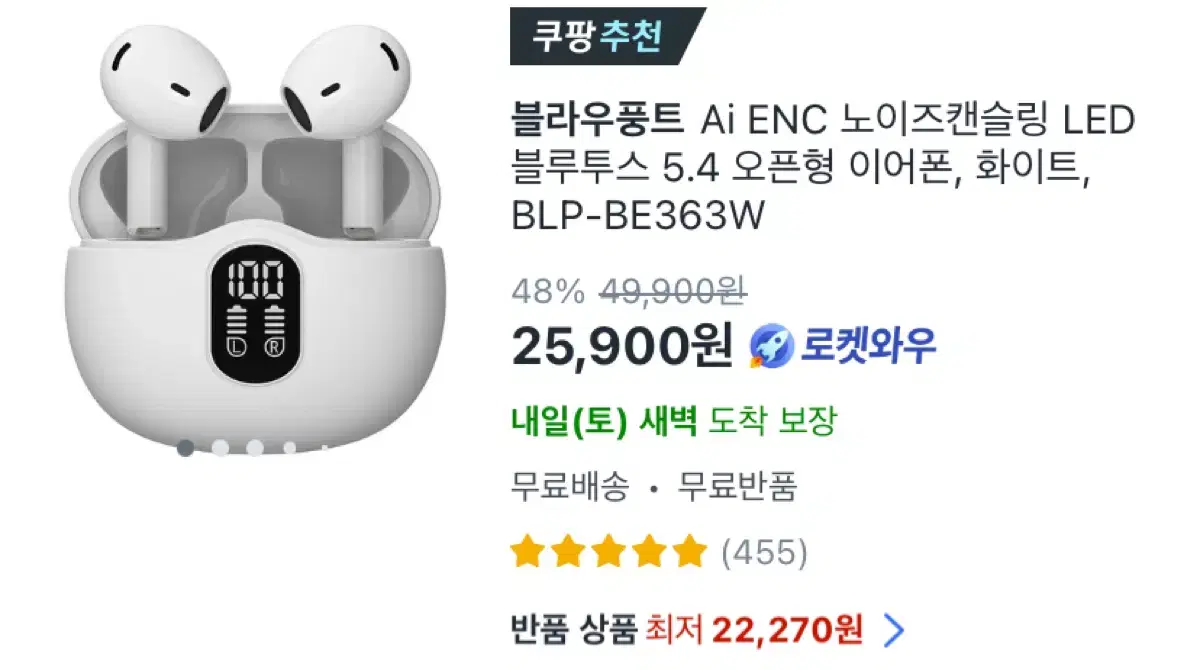This screenshot has width=1200, height=670.
Task: Select the second image carousel dot
Action: coord(221,448)
